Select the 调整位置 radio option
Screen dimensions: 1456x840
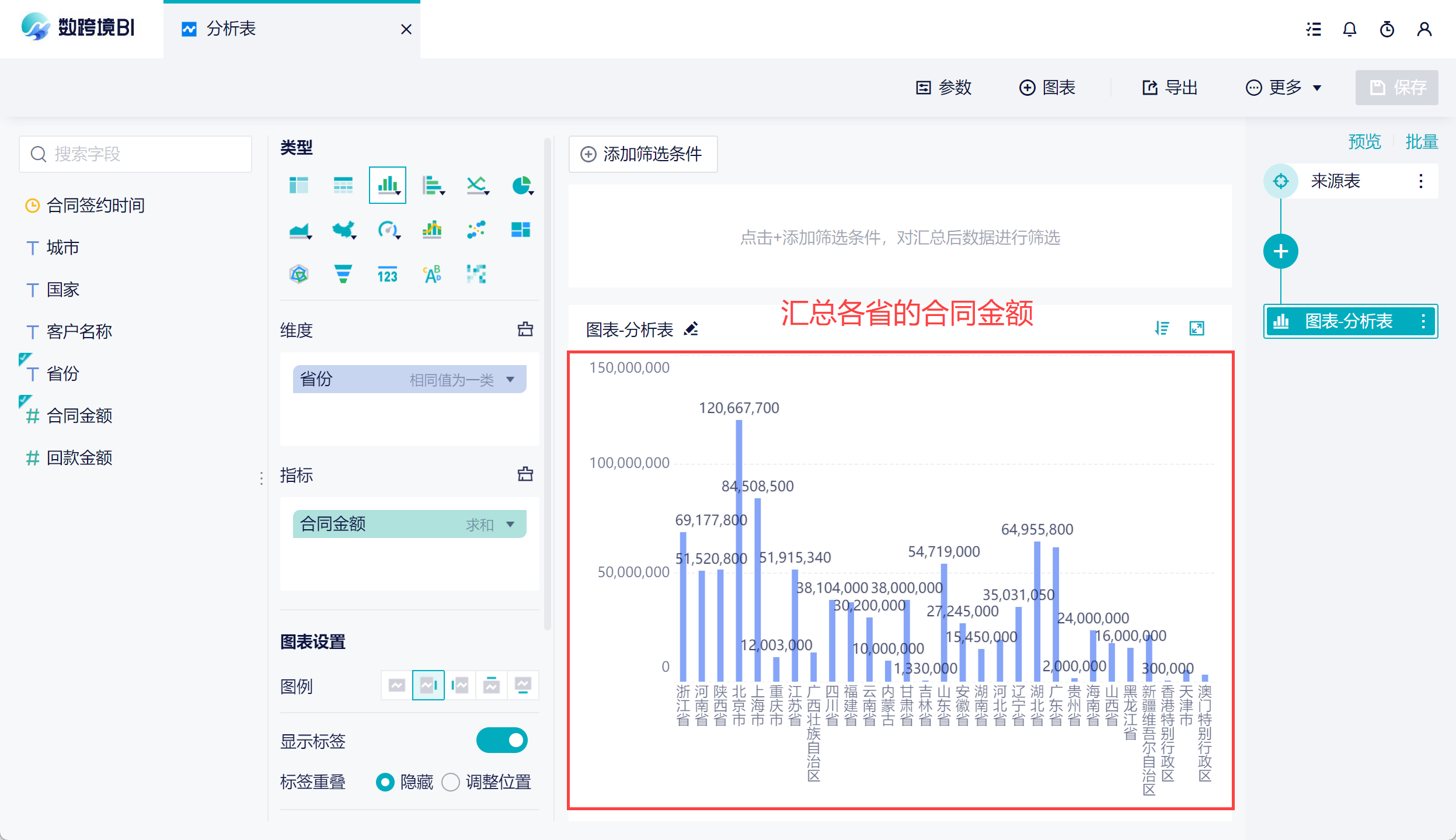click(x=451, y=782)
